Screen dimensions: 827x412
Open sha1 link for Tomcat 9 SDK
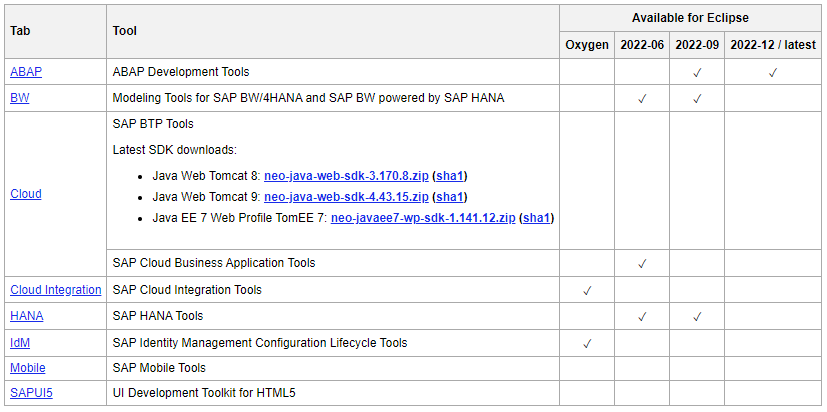(450, 197)
